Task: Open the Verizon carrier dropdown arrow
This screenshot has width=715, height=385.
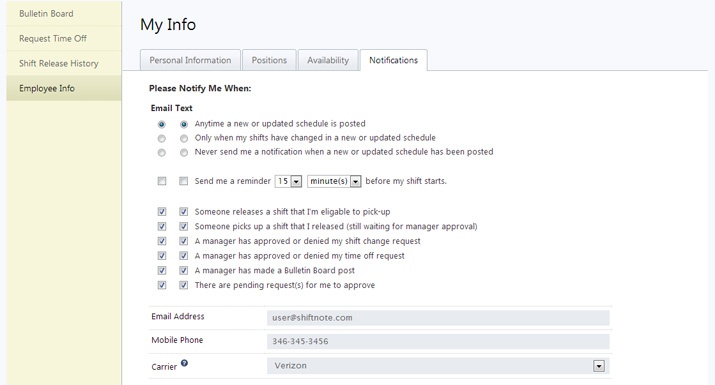Action: [599, 366]
